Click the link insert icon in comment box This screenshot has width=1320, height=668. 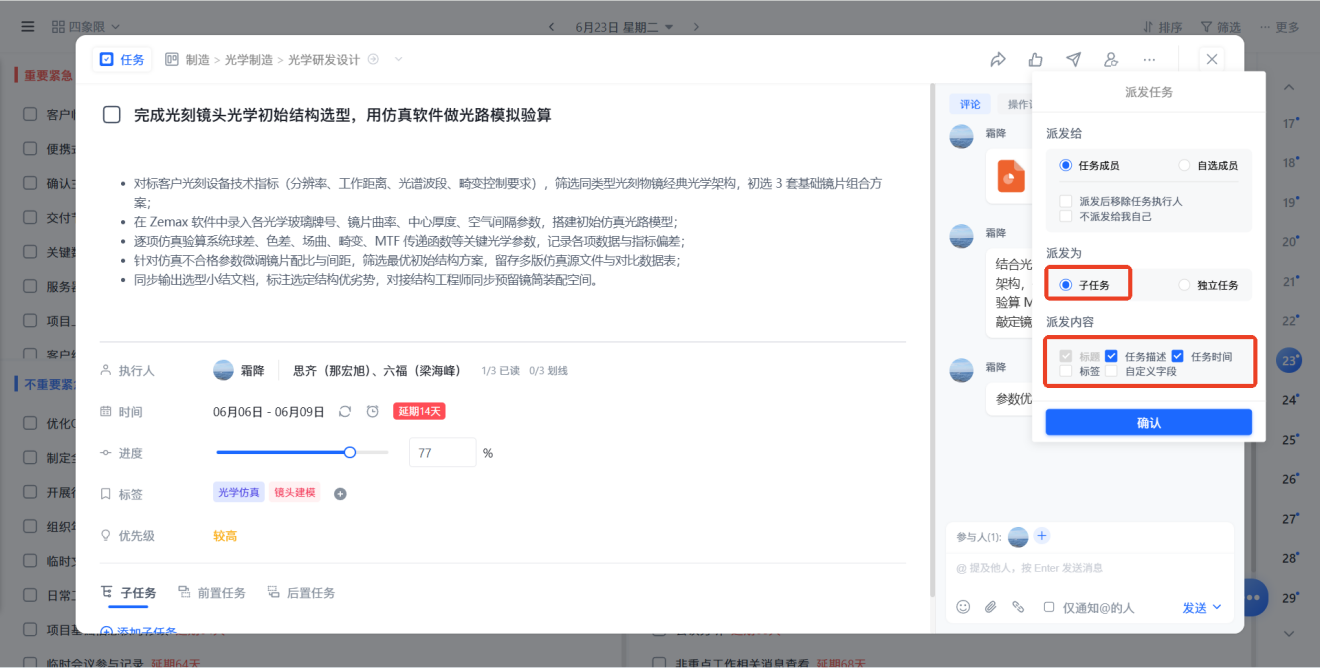click(1018, 607)
